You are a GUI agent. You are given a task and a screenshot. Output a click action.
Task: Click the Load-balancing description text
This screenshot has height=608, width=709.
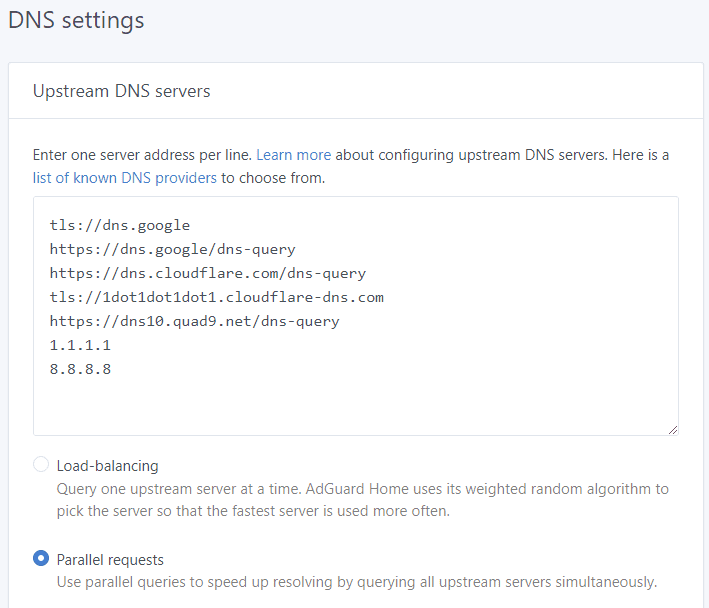click(363, 500)
